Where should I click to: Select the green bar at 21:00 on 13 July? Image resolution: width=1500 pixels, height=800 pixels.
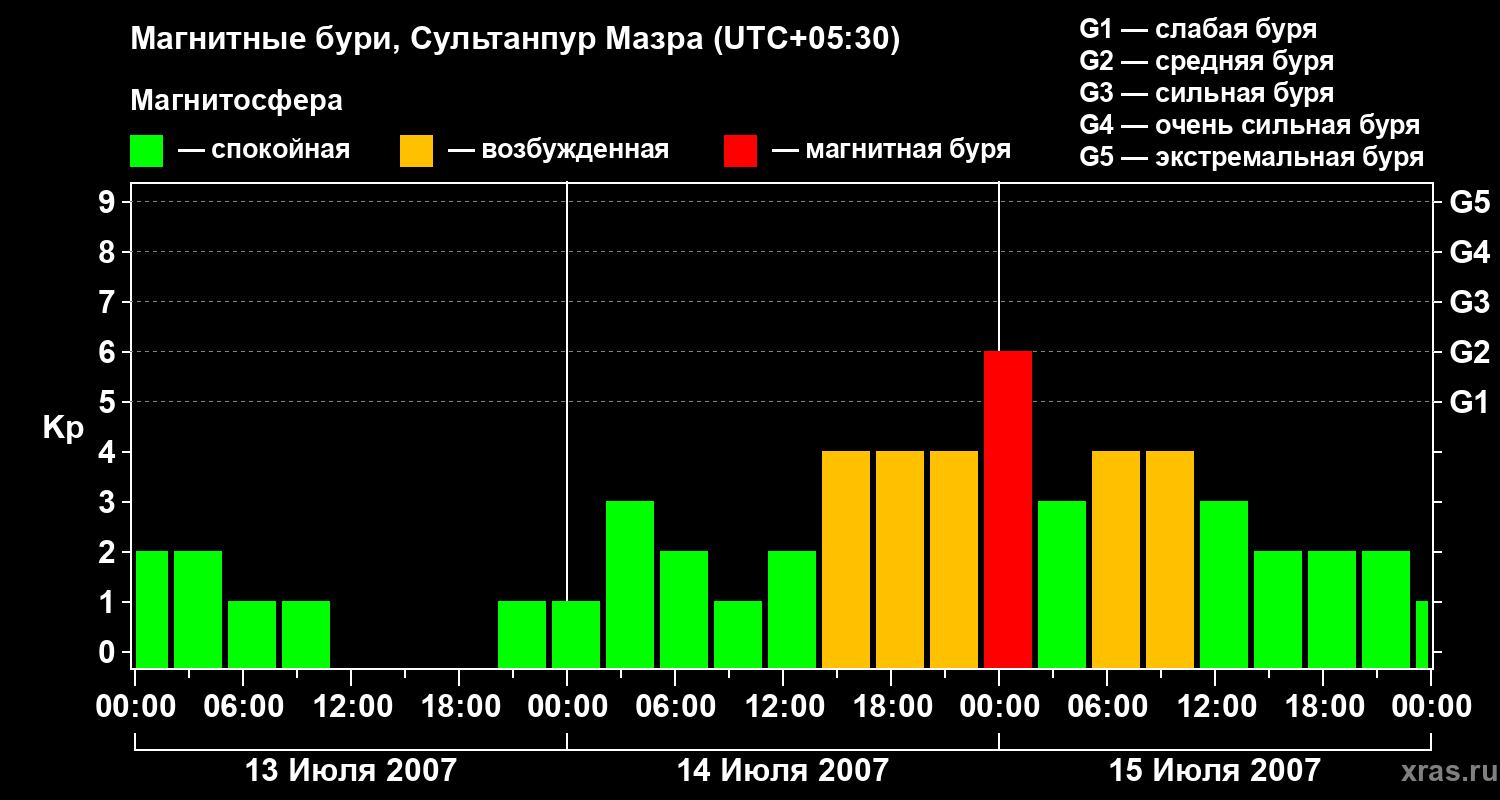(522, 635)
